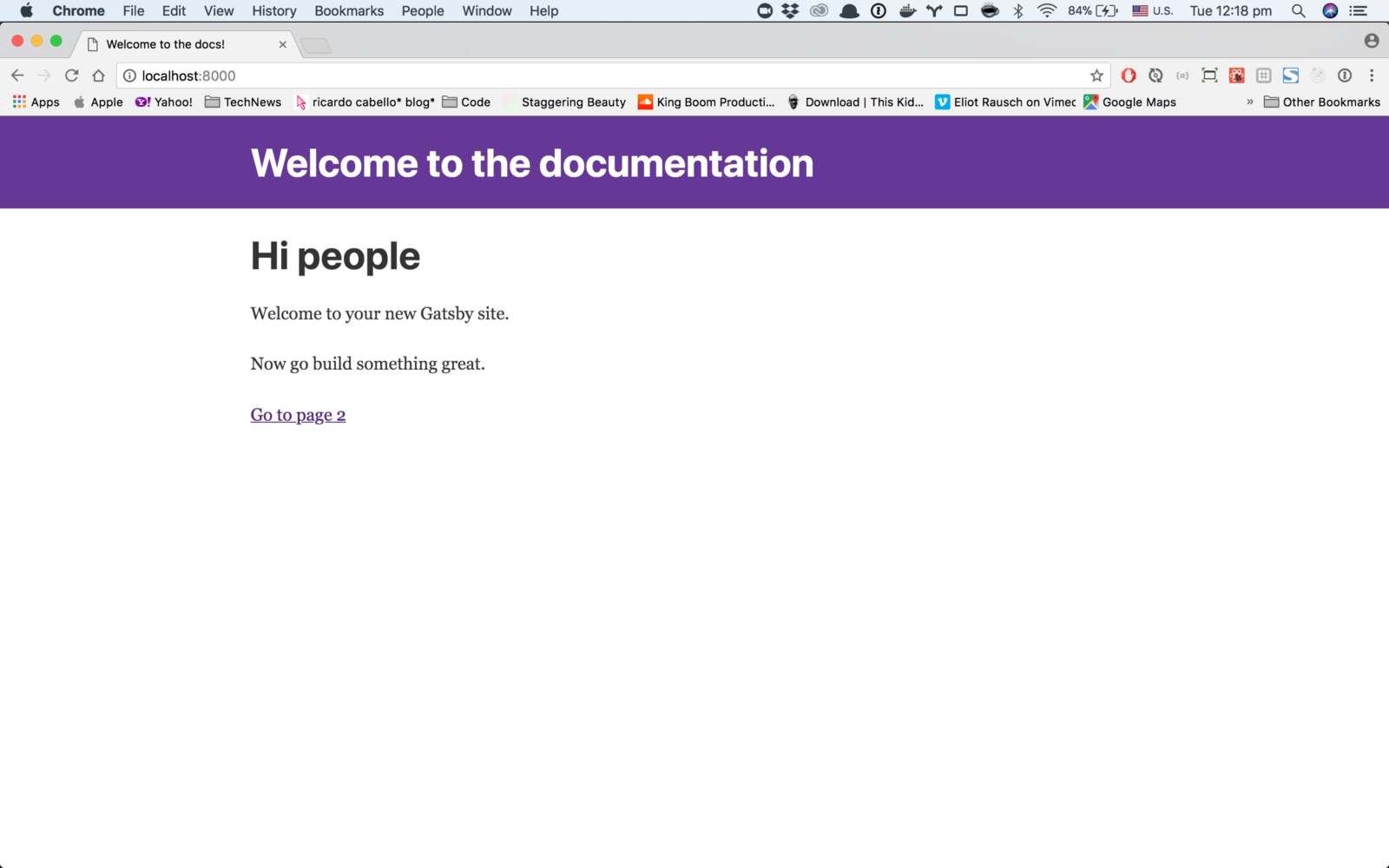Open the Eliot Rausch on Vimeo bookmark
This screenshot has height=868, width=1389.
tap(1005, 102)
